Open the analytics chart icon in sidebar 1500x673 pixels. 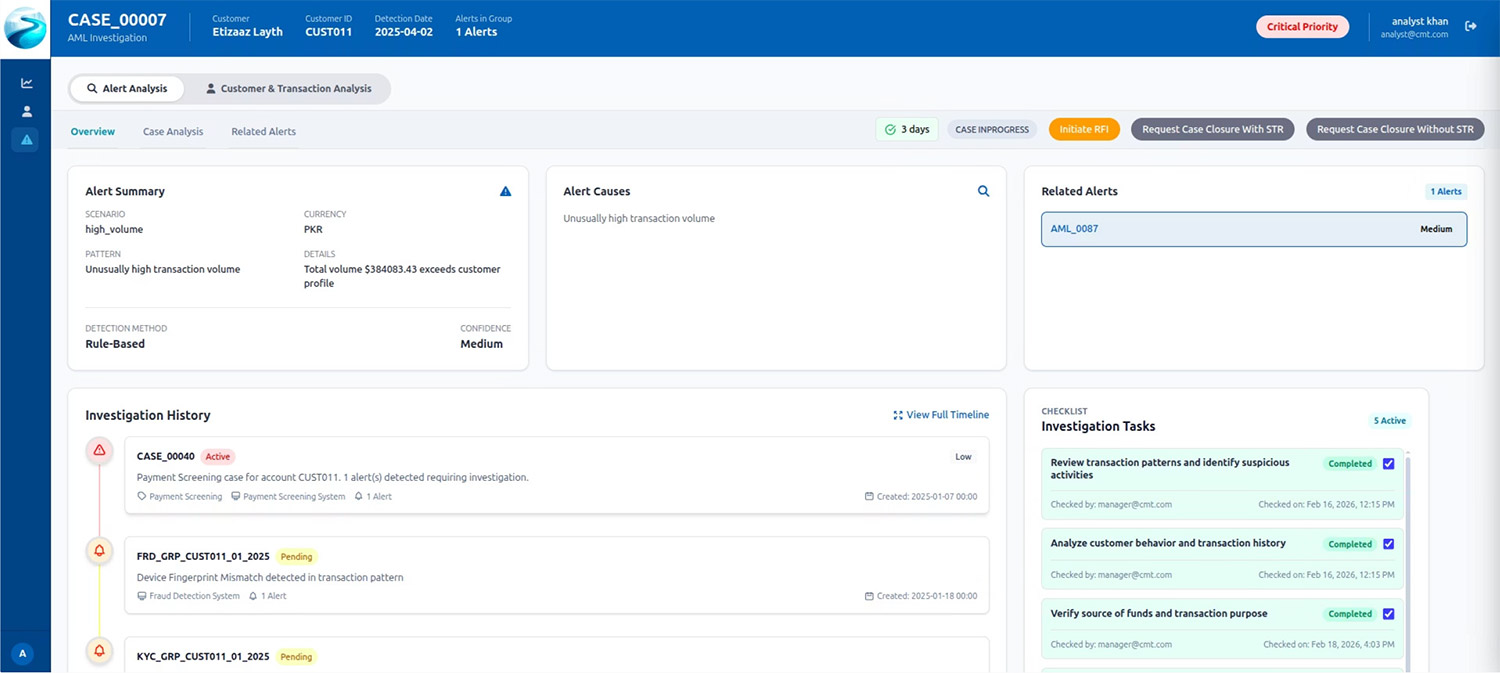coord(27,83)
